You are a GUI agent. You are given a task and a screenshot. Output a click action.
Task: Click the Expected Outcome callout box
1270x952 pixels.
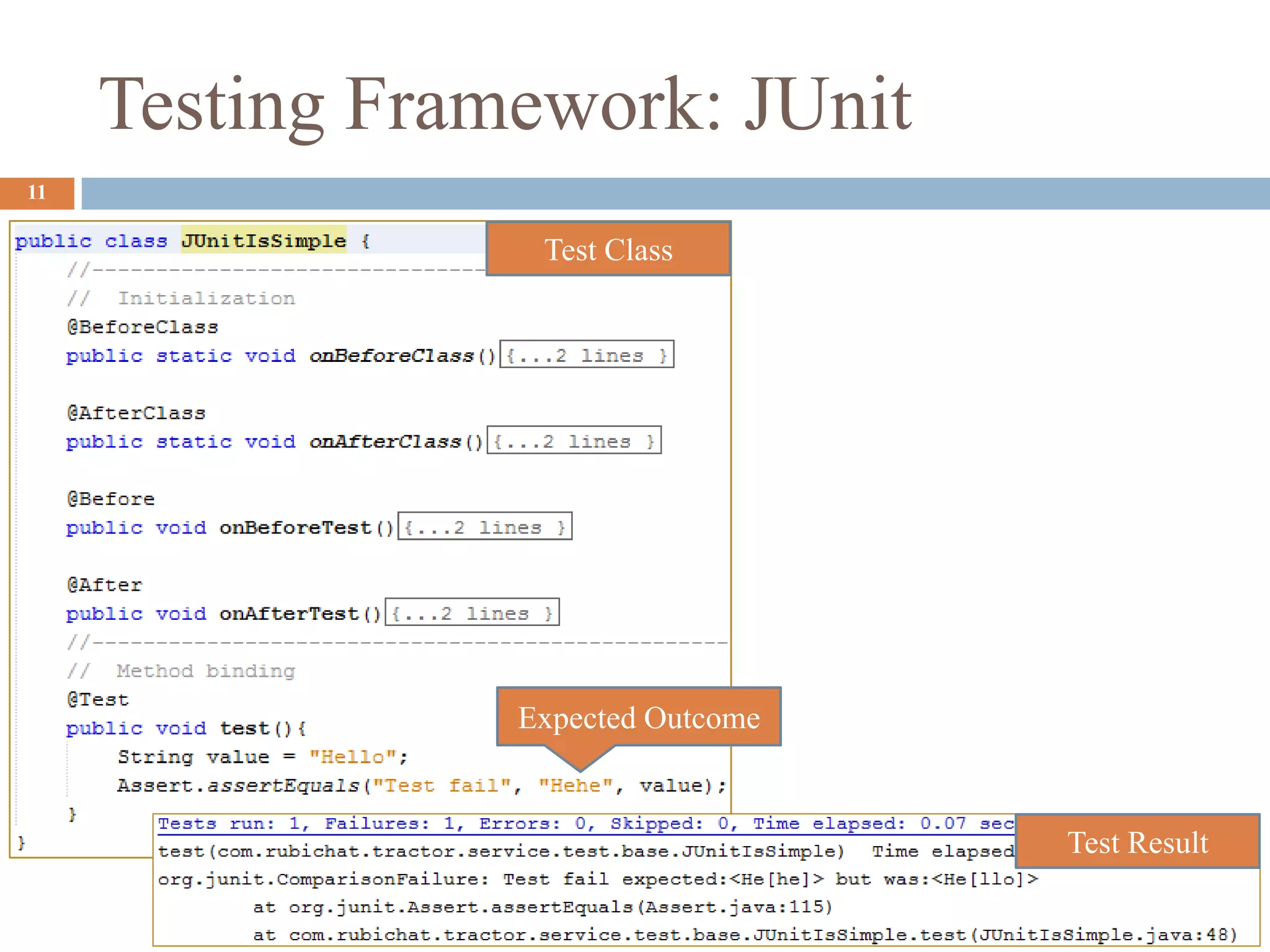coord(639,718)
